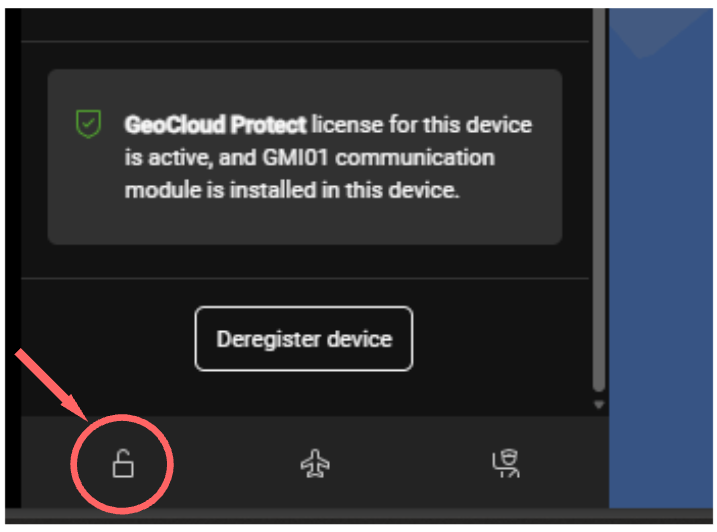
Task: Open the police officer theft-report icon
Action: (x=508, y=462)
